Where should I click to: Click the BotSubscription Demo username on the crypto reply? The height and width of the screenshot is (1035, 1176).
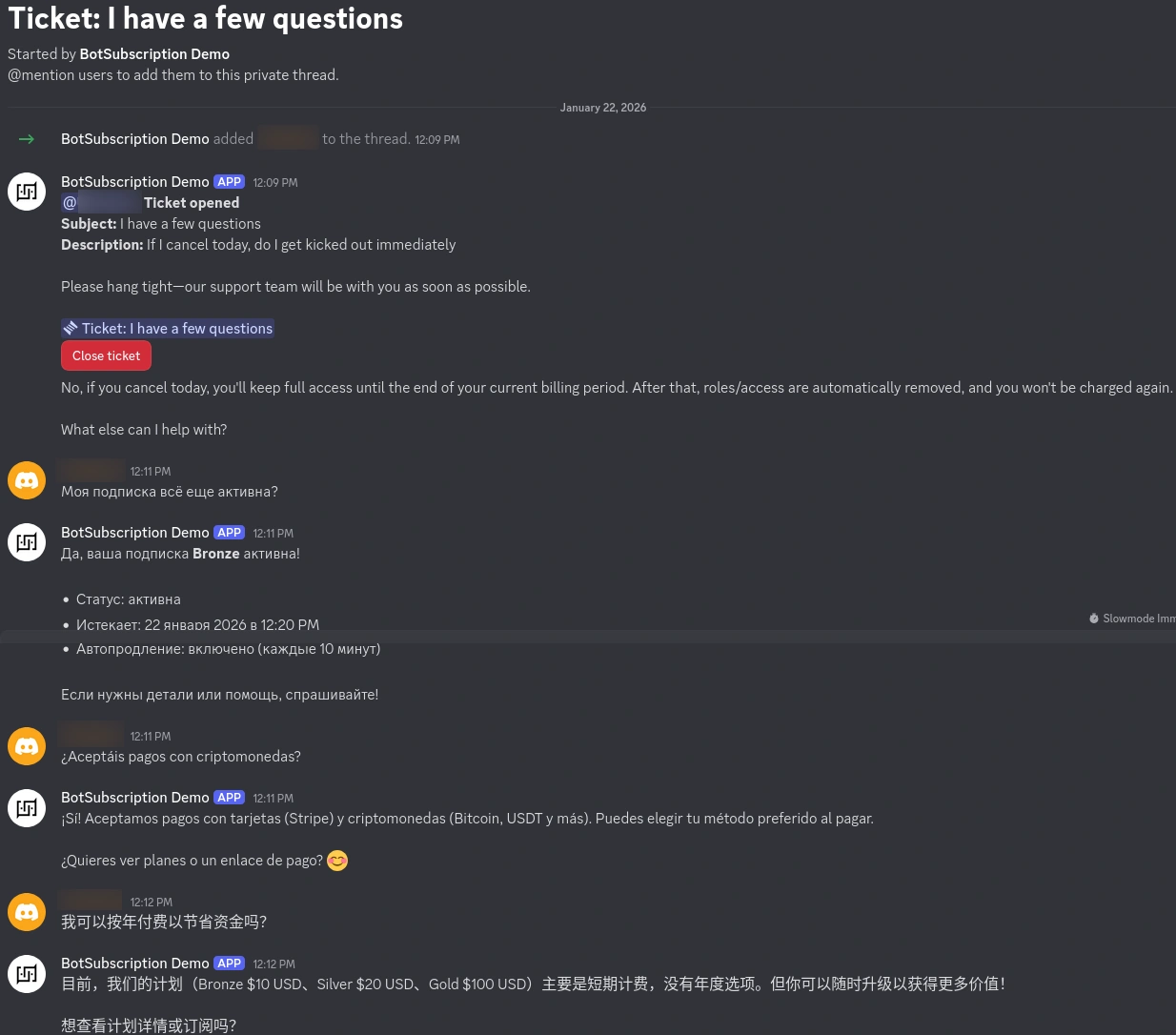[x=134, y=798]
